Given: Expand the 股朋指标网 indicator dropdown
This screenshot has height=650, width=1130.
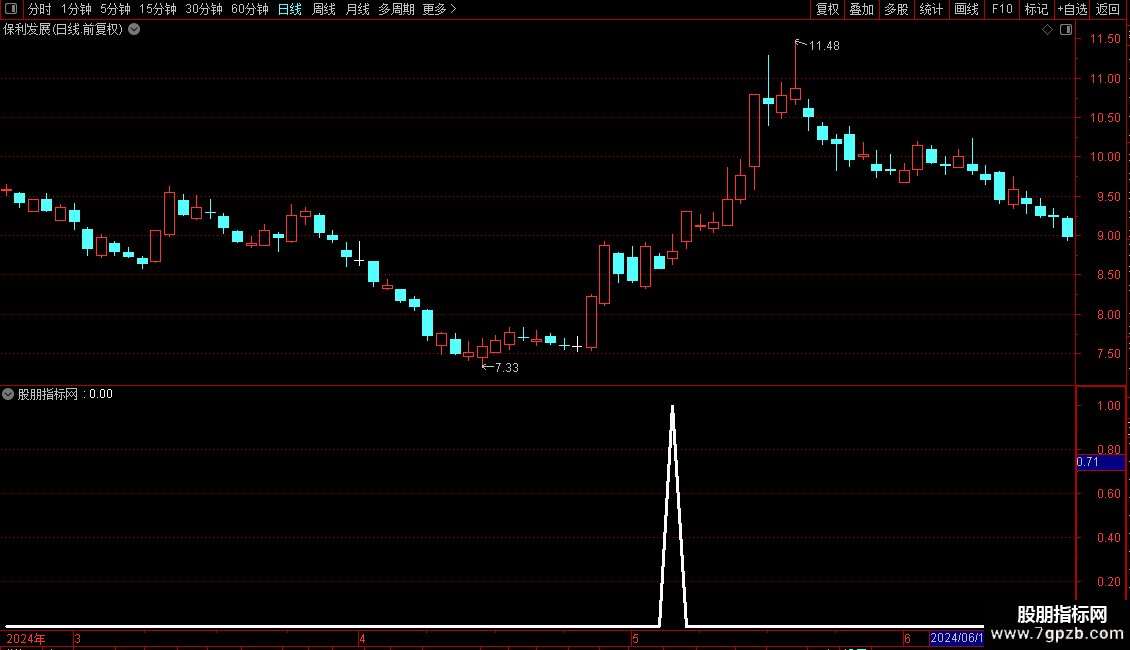Looking at the screenshot, I should pyautogui.click(x=8, y=394).
